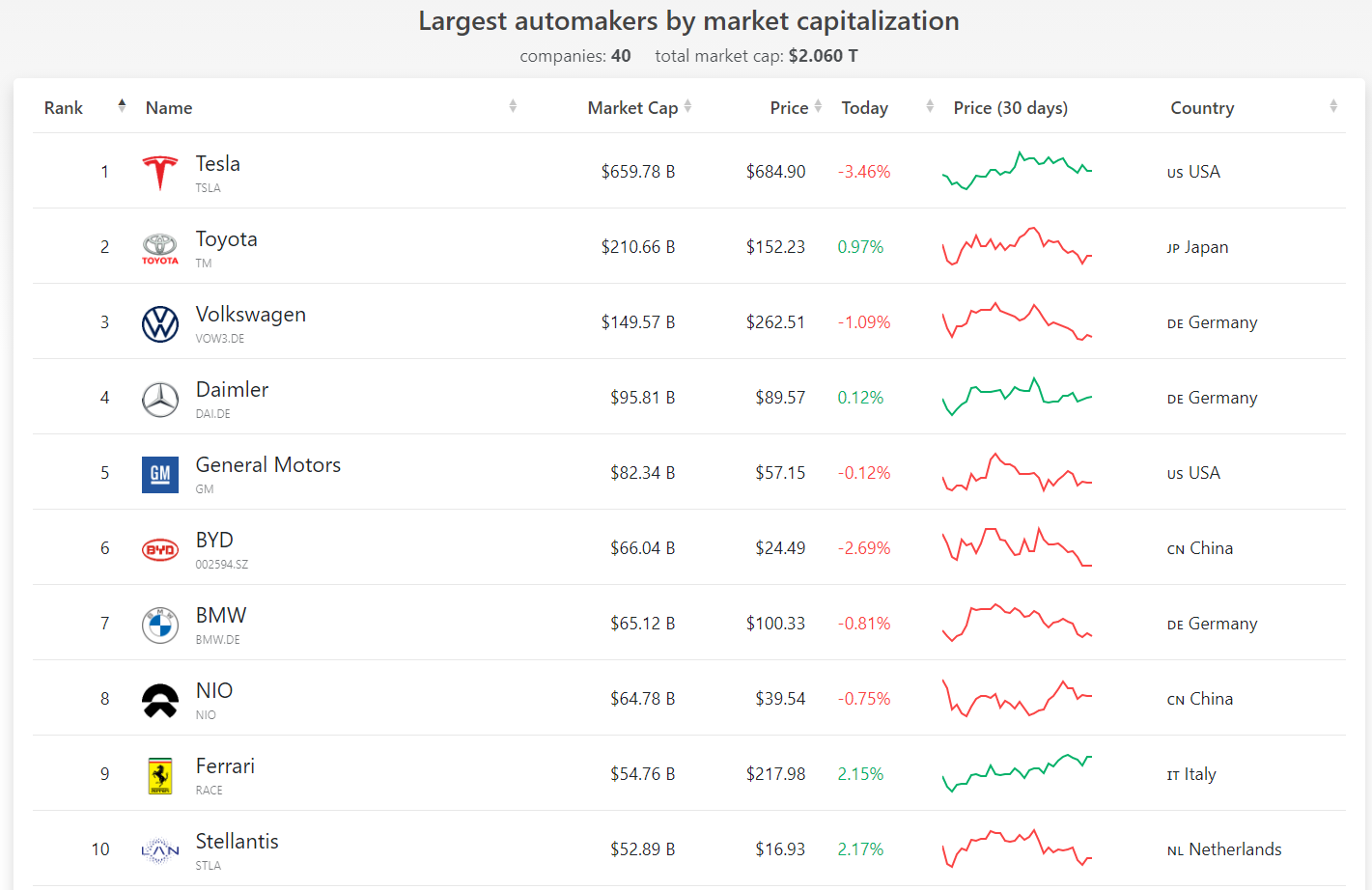This screenshot has height=890, width=1372.
Task: Click the Toyota logo icon
Action: click(160, 249)
